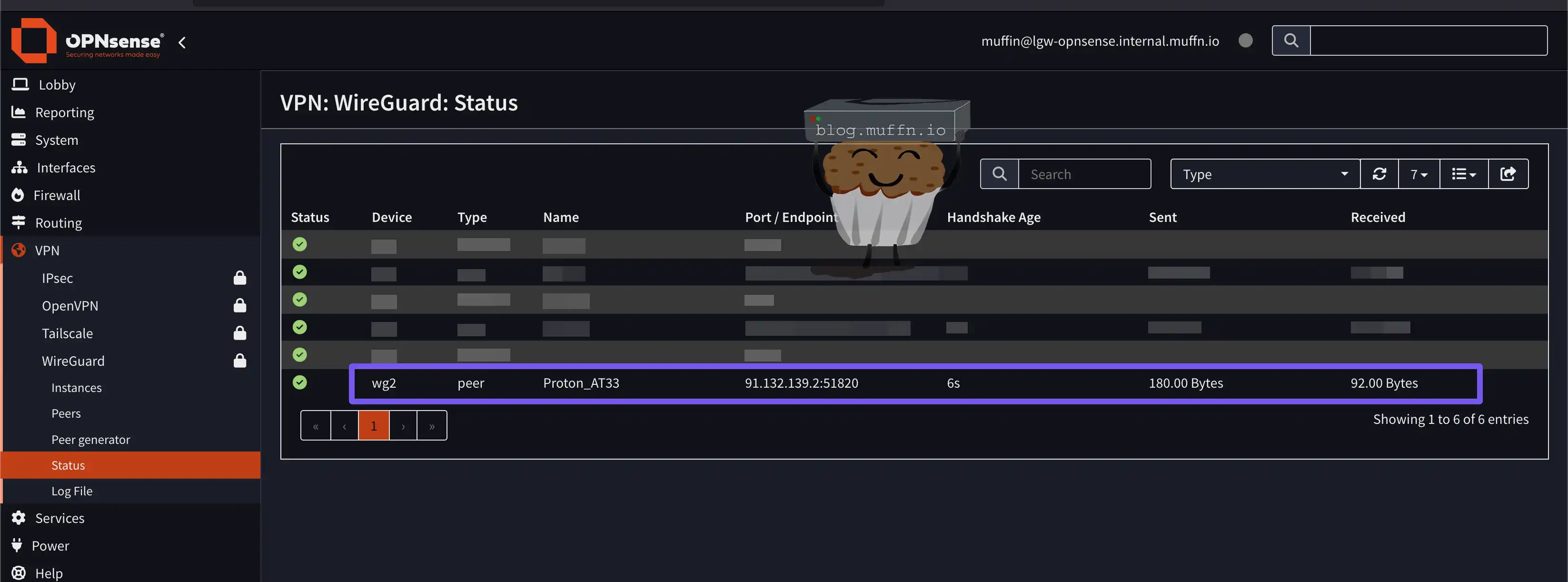Click the refresh icon in table toolbar

coord(1379,174)
